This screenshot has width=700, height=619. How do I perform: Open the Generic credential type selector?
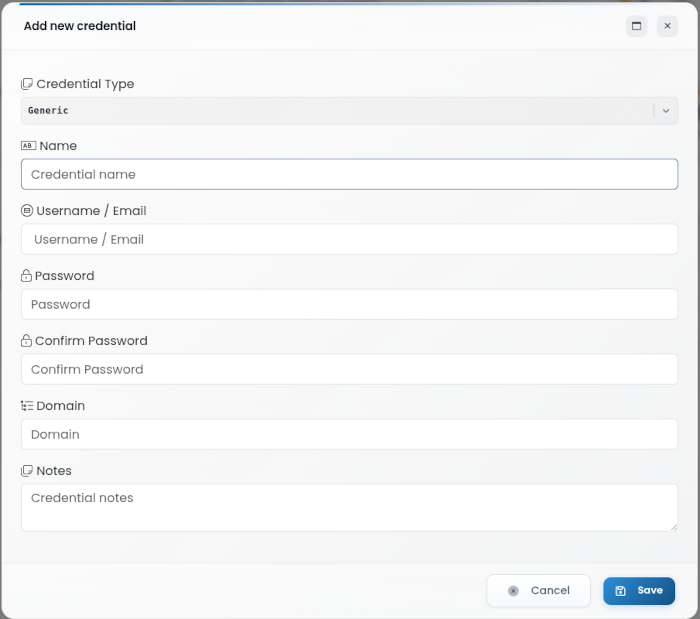(x=349, y=111)
